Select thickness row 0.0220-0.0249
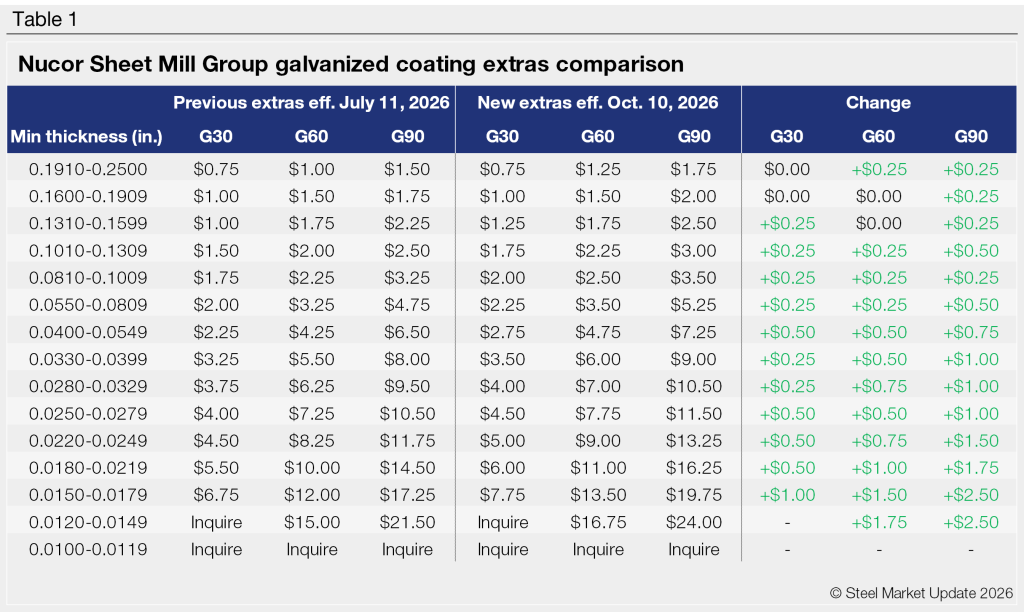 (512, 441)
